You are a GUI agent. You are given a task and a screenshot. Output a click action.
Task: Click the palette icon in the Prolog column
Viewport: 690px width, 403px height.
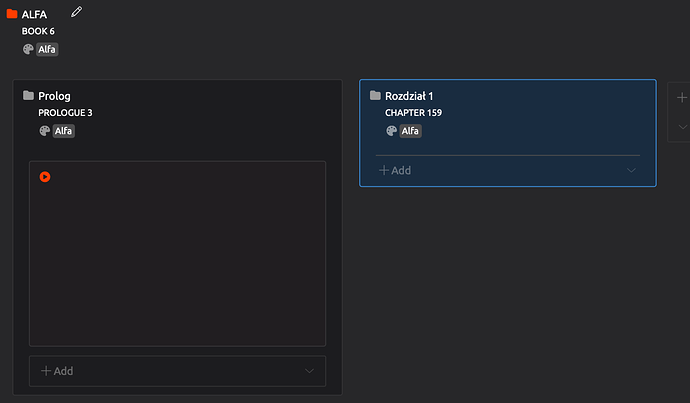point(44,130)
